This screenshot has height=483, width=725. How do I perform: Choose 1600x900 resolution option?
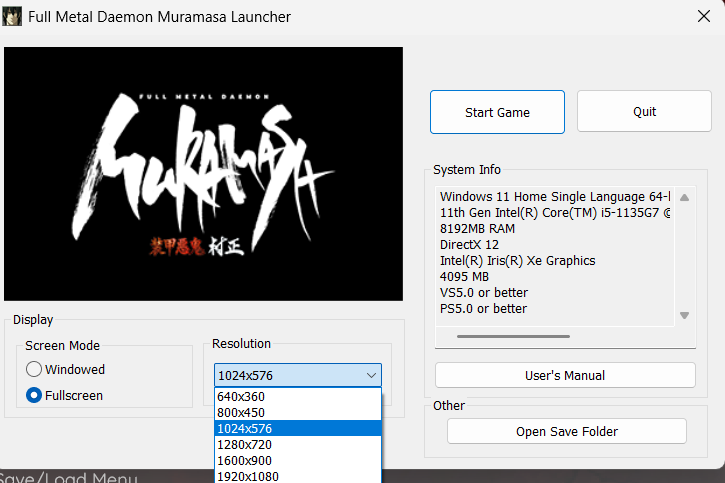click(x=298, y=461)
